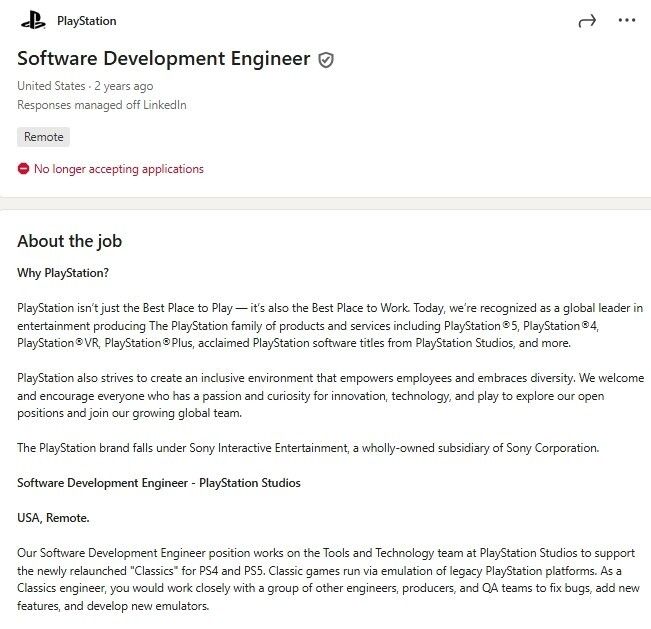Click the No longer accepting applications text
651x629 pixels.
(x=118, y=169)
